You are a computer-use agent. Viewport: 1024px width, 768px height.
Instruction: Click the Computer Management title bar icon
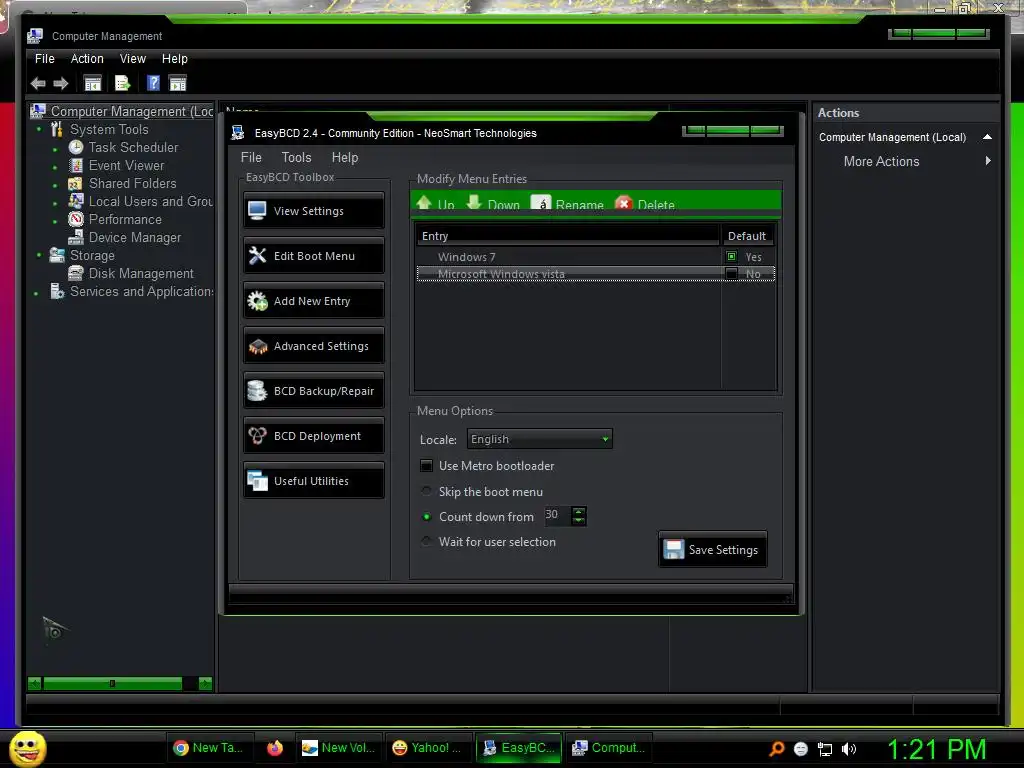point(35,36)
